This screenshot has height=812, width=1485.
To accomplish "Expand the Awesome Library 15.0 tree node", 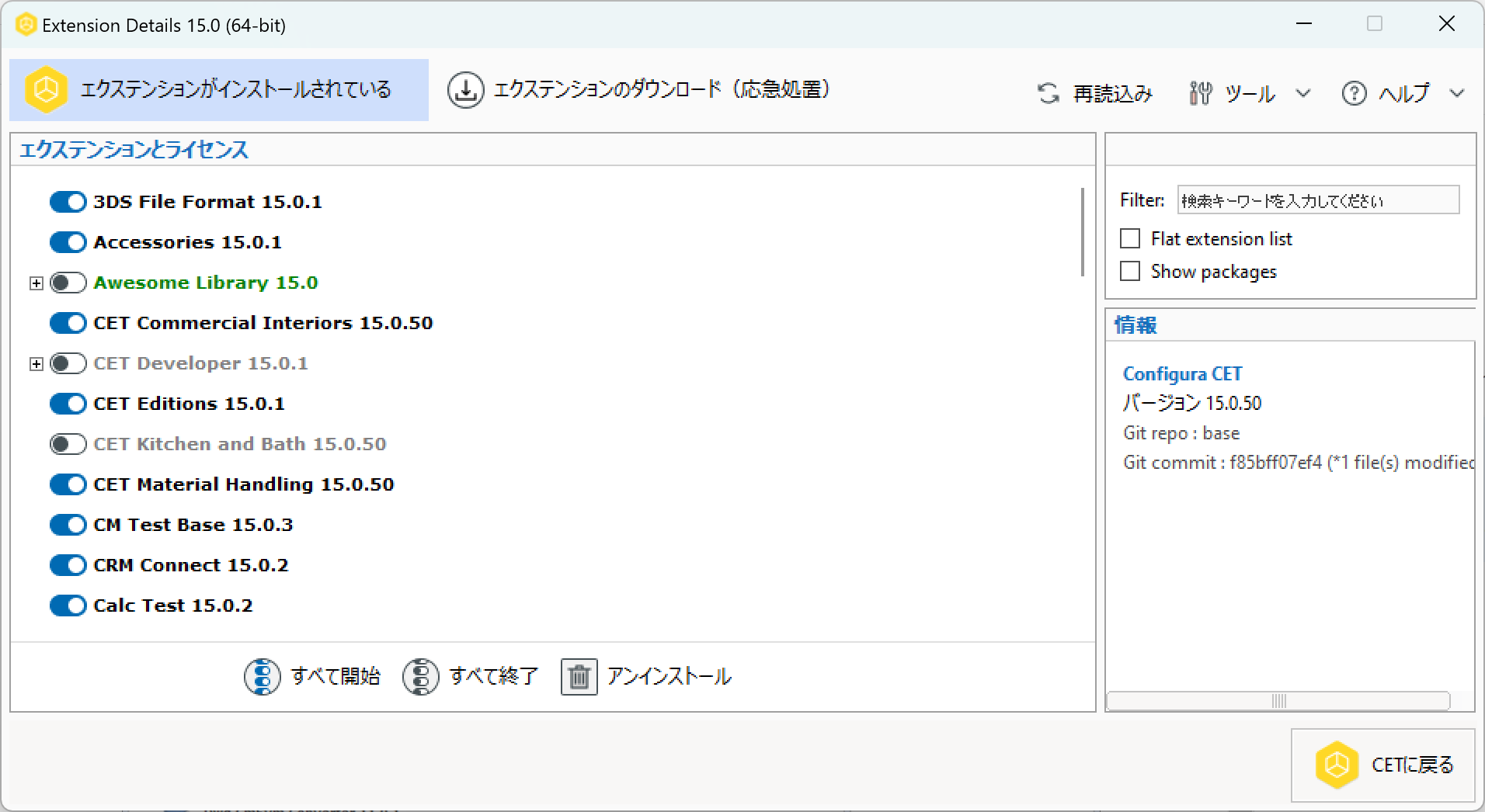I will pos(36,283).
